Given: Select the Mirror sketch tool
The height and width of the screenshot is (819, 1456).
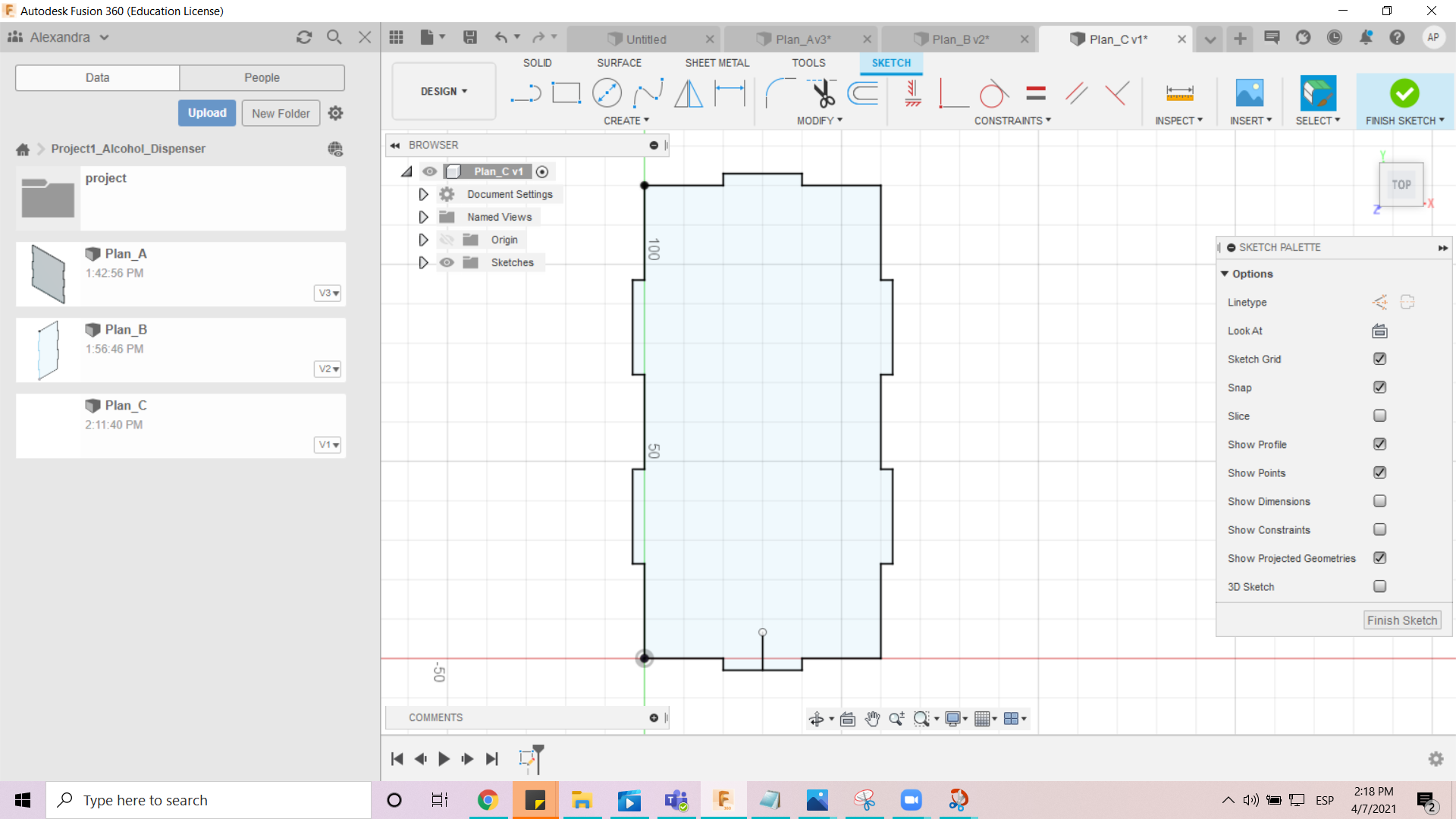Looking at the screenshot, I should pos(689,93).
